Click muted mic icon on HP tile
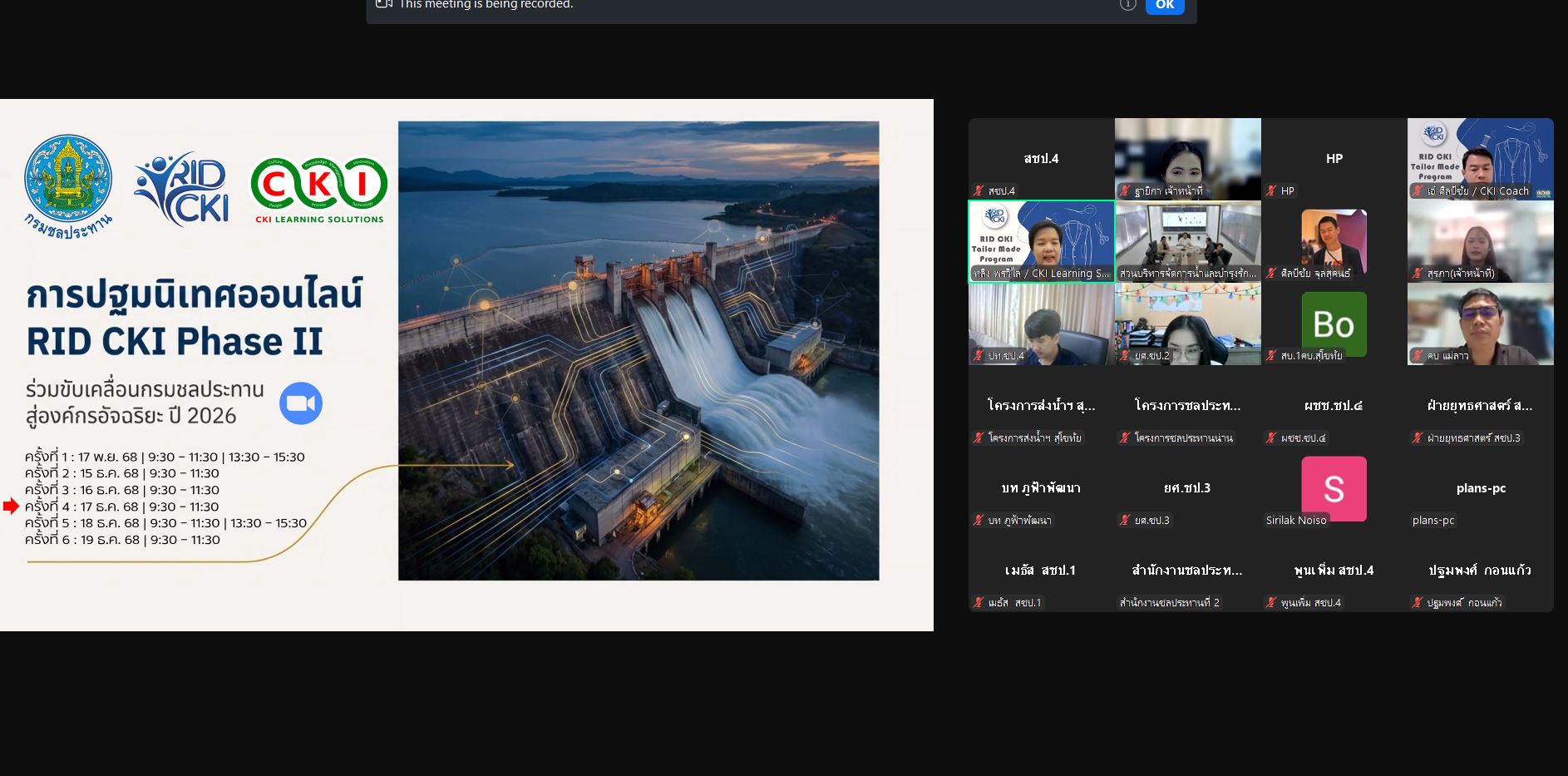 click(x=1271, y=190)
